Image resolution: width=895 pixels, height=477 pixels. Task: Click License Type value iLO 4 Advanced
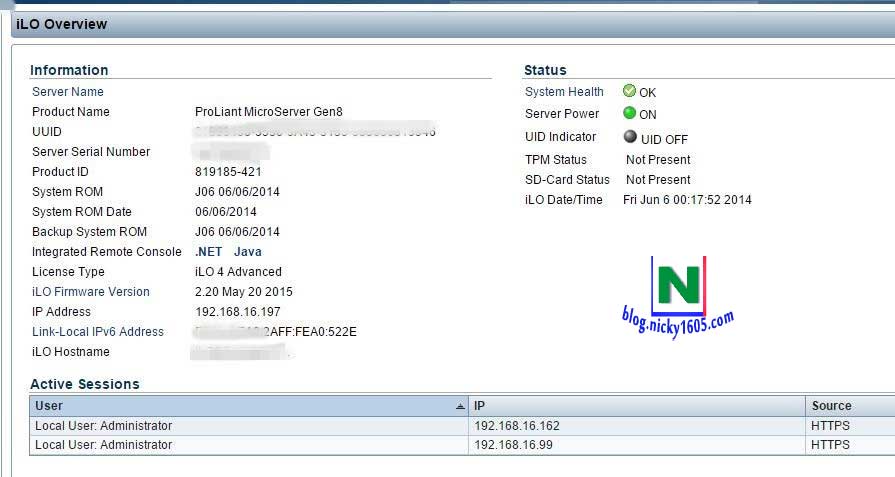238,272
